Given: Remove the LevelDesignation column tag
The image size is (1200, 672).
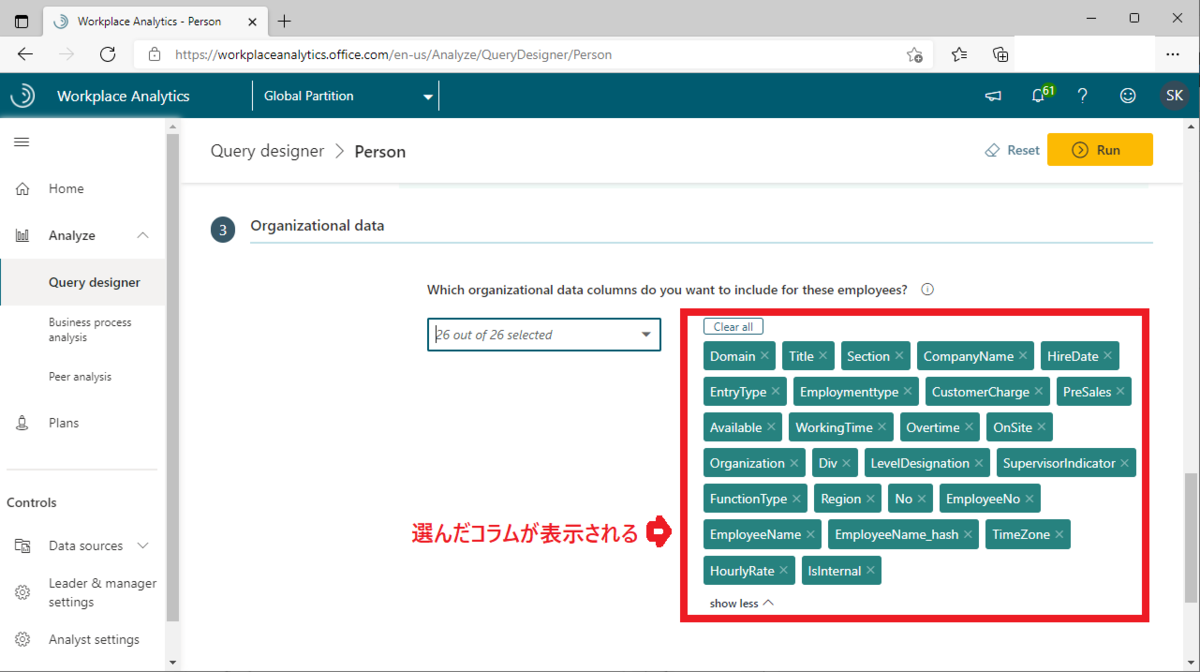Looking at the screenshot, I should pos(979,463).
